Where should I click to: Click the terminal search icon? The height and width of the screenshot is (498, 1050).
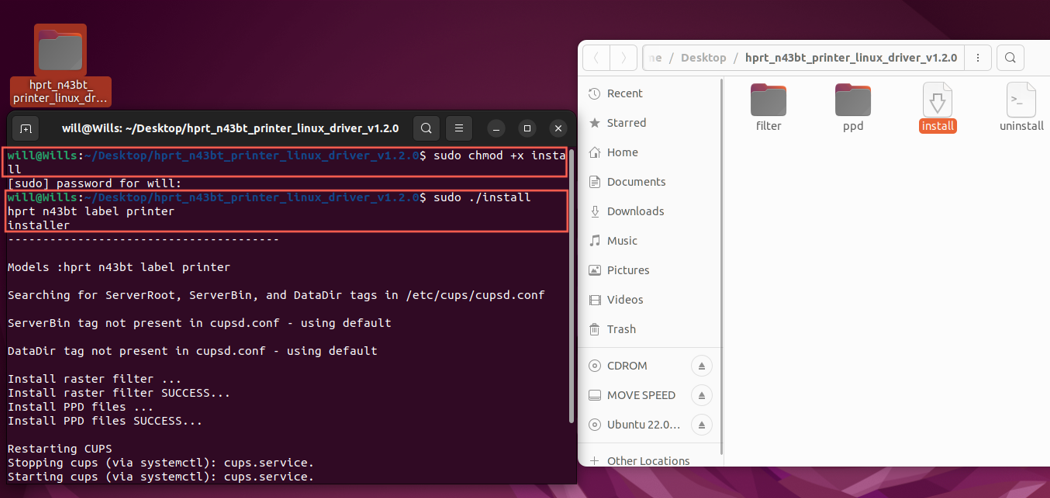[427, 128]
